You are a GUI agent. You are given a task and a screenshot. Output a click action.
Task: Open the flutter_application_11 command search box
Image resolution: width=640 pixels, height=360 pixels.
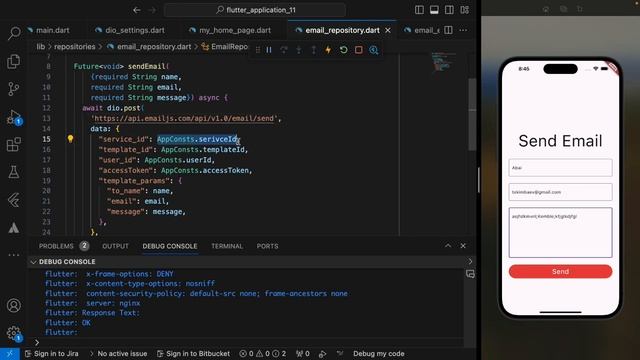255,10
